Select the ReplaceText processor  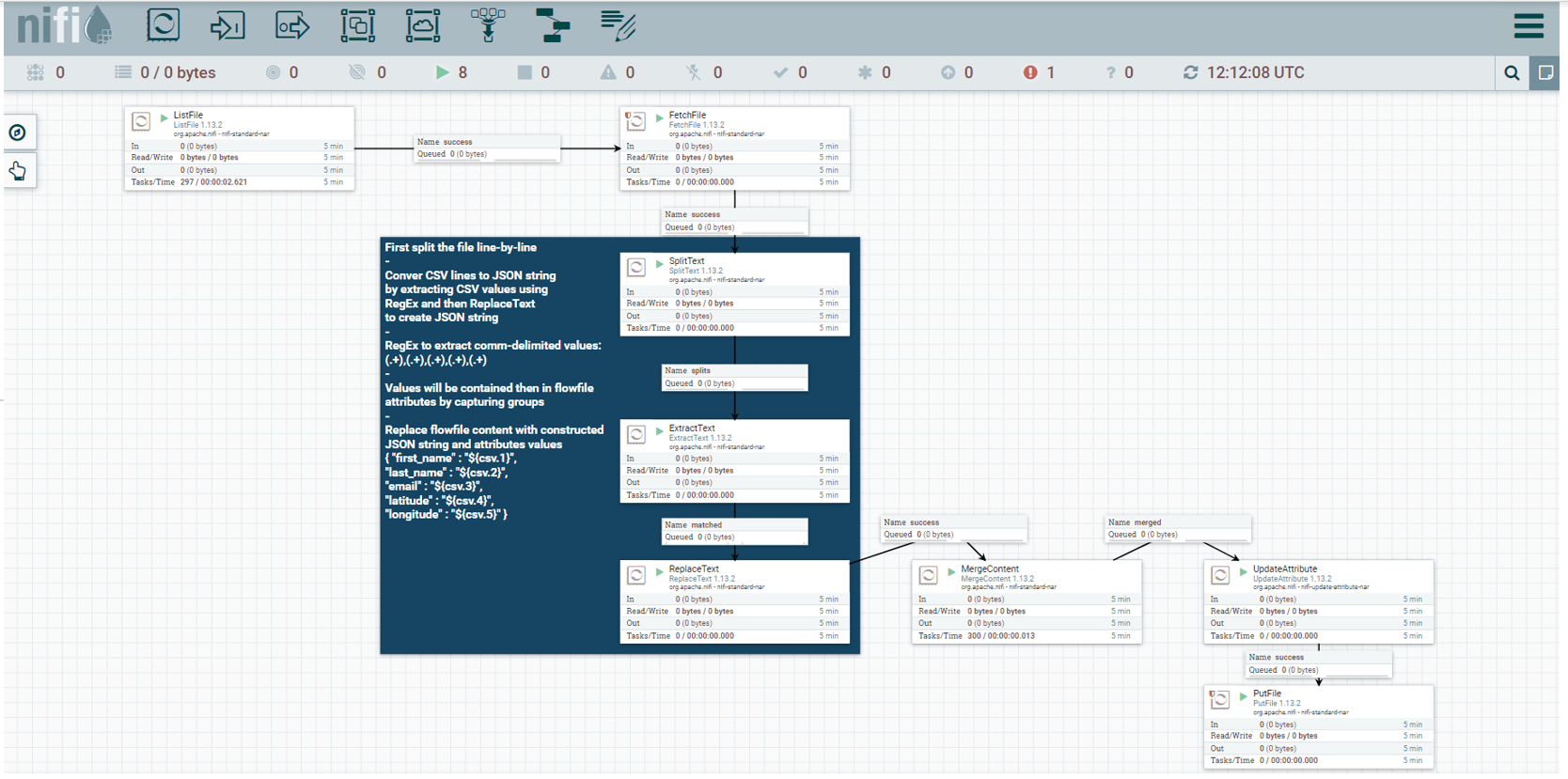735,602
